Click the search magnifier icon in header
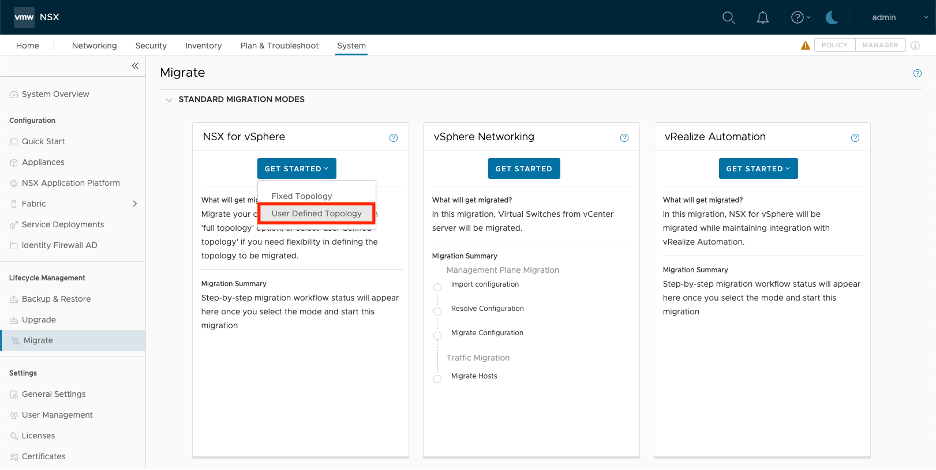 tap(728, 17)
